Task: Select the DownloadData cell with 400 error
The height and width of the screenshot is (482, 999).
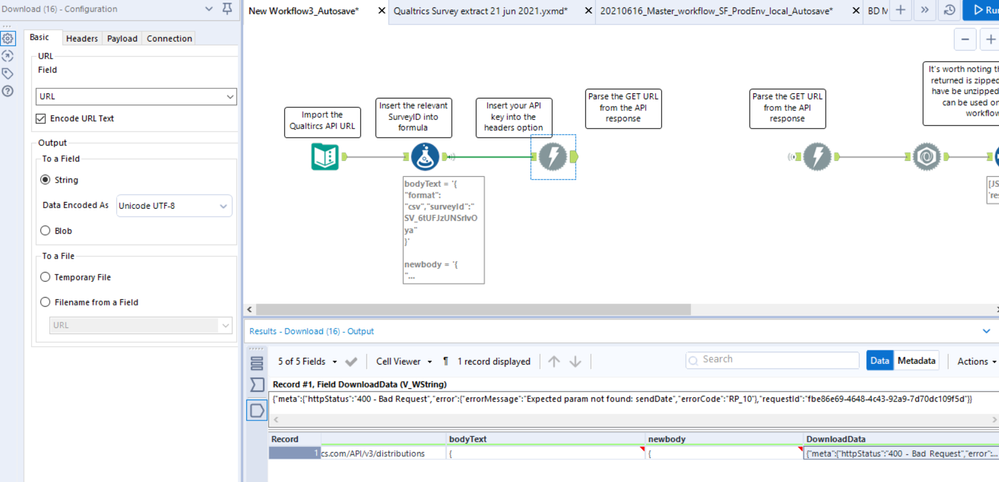Action: click(901, 453)
